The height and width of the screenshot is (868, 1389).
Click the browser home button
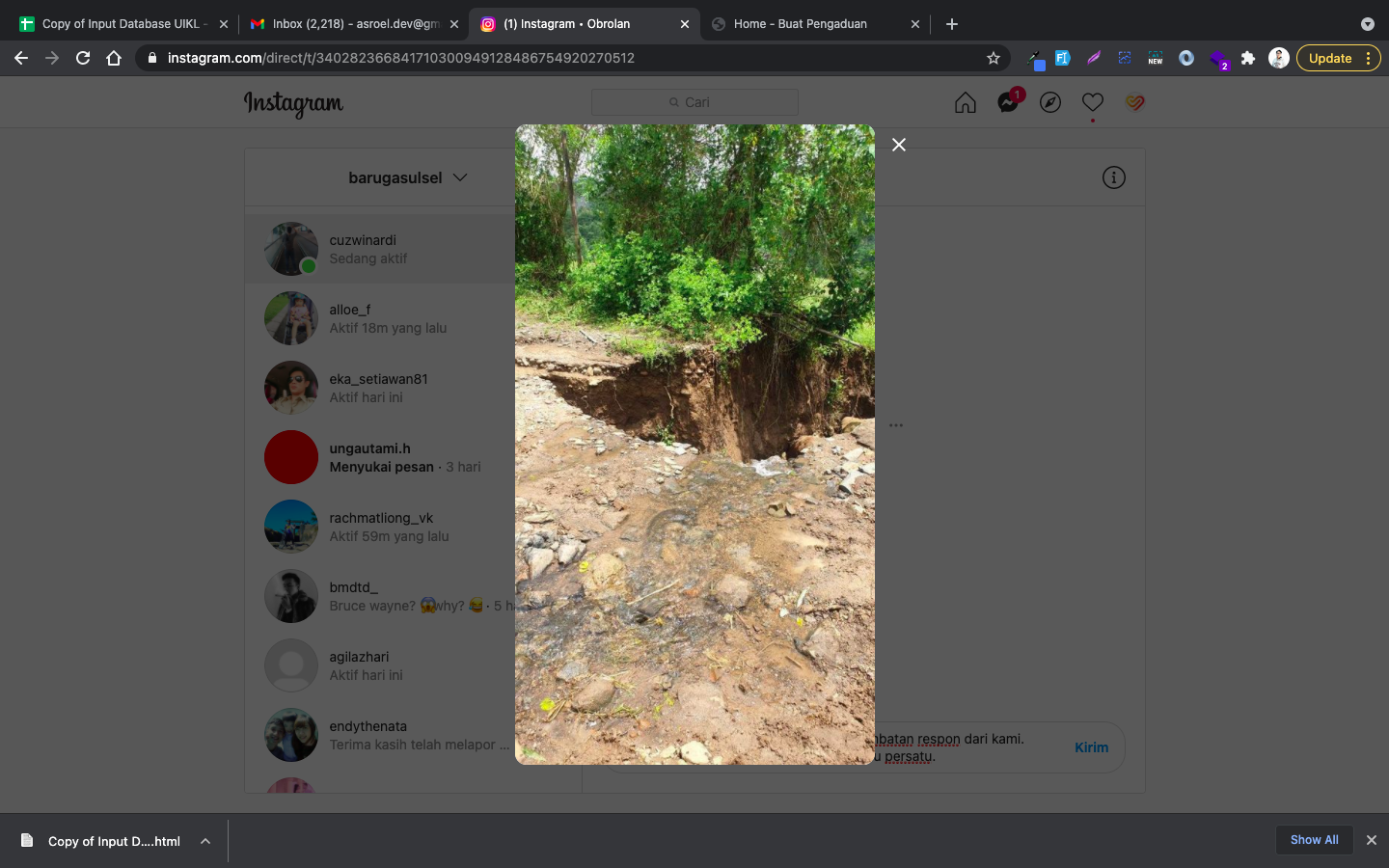click(114, 58)
